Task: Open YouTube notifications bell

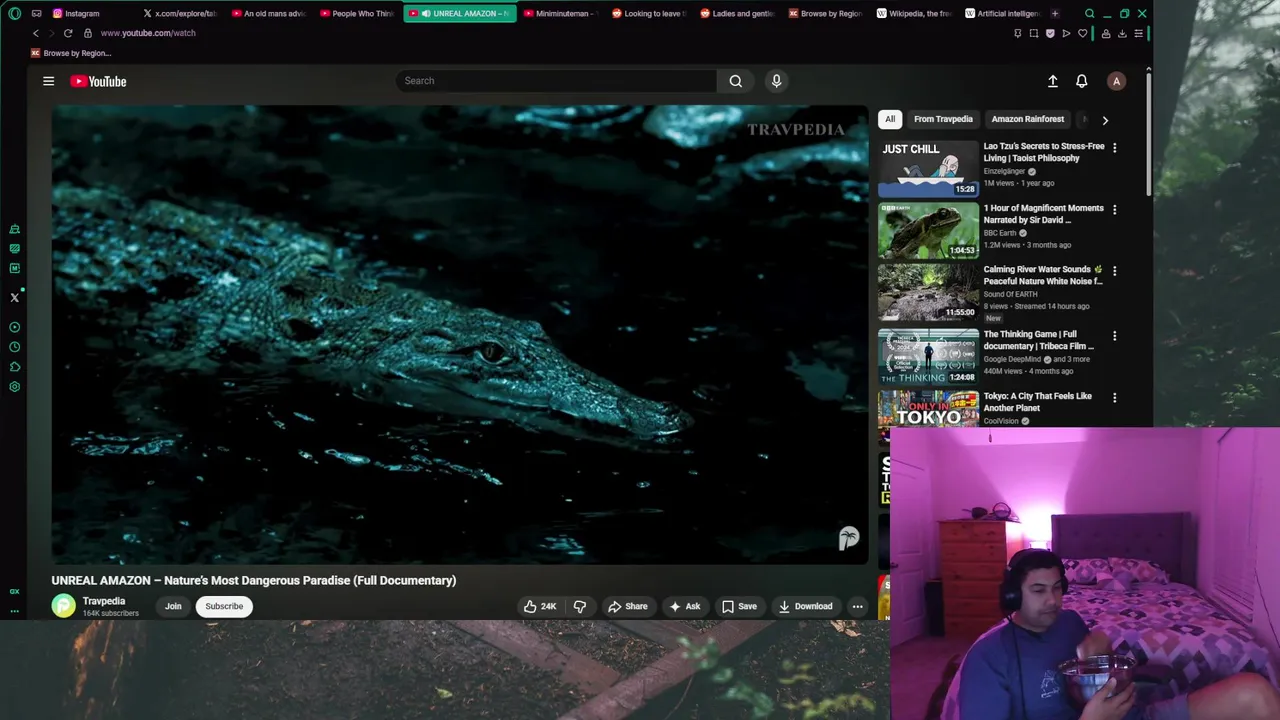Action: click(1081, 81)
